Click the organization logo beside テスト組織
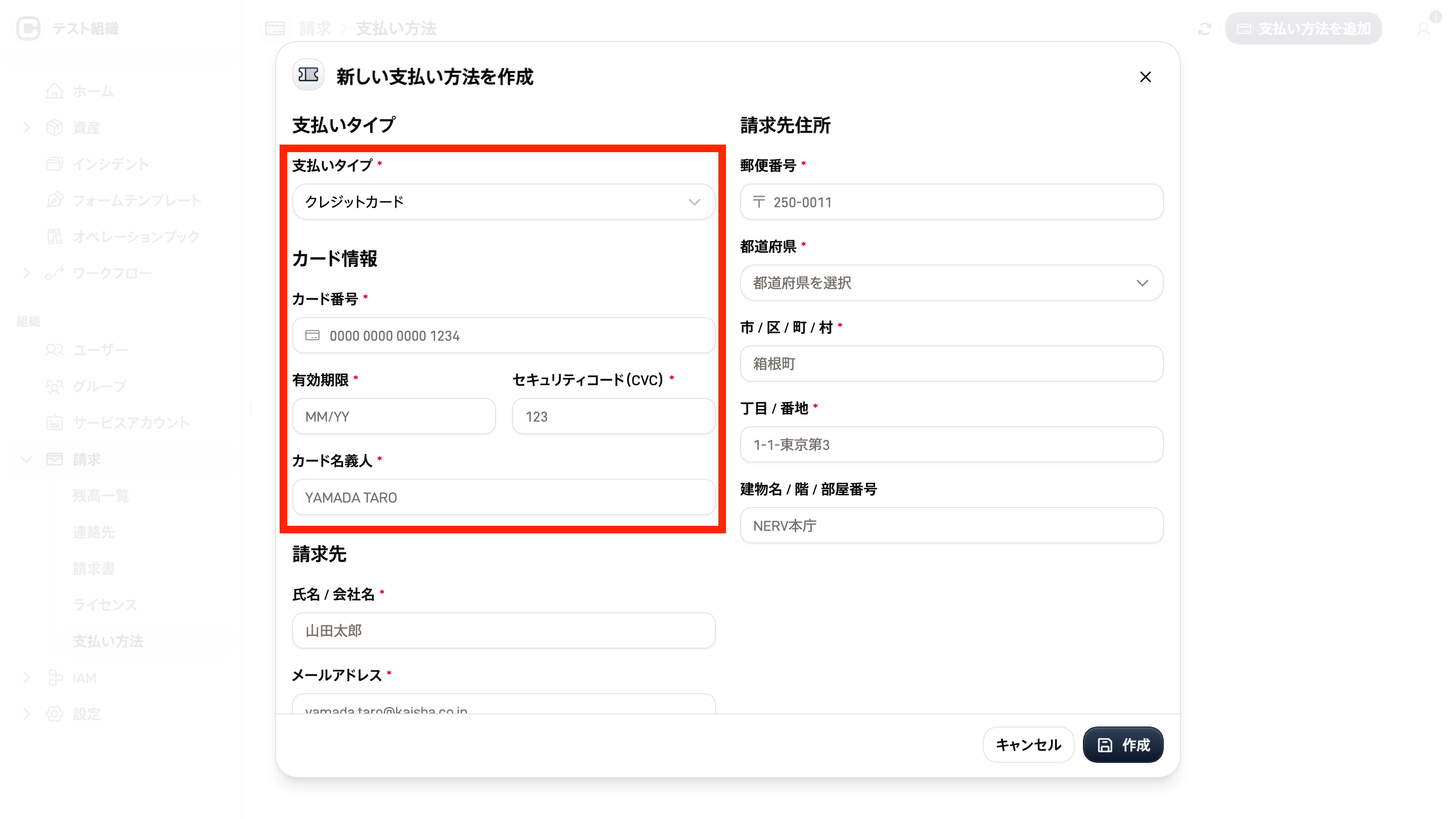This screenshot has height=819, width=1456. (x=28, y=28)
